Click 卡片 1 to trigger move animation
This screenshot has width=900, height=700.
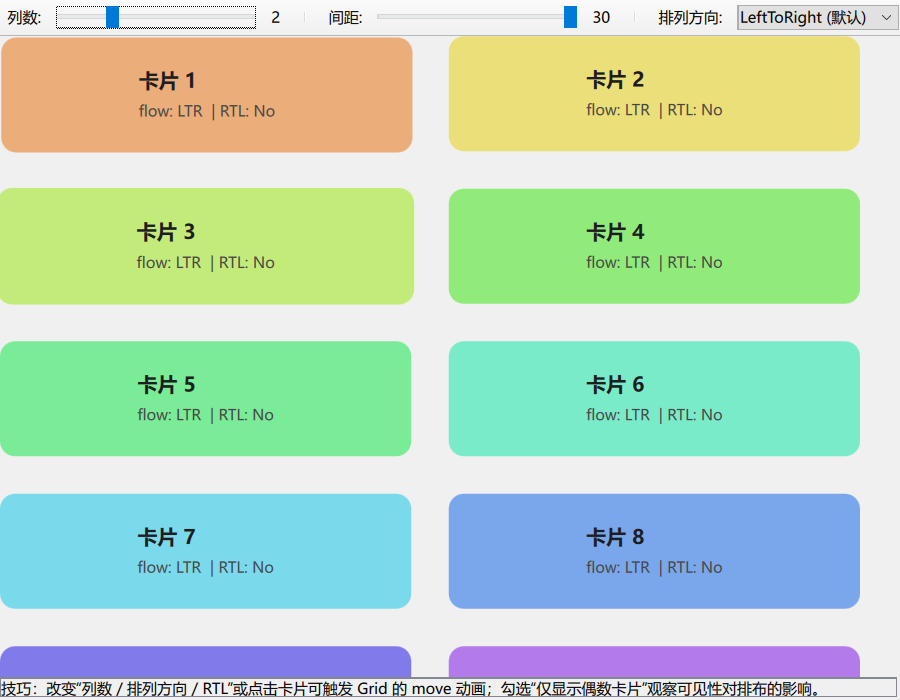pos(206,94)
